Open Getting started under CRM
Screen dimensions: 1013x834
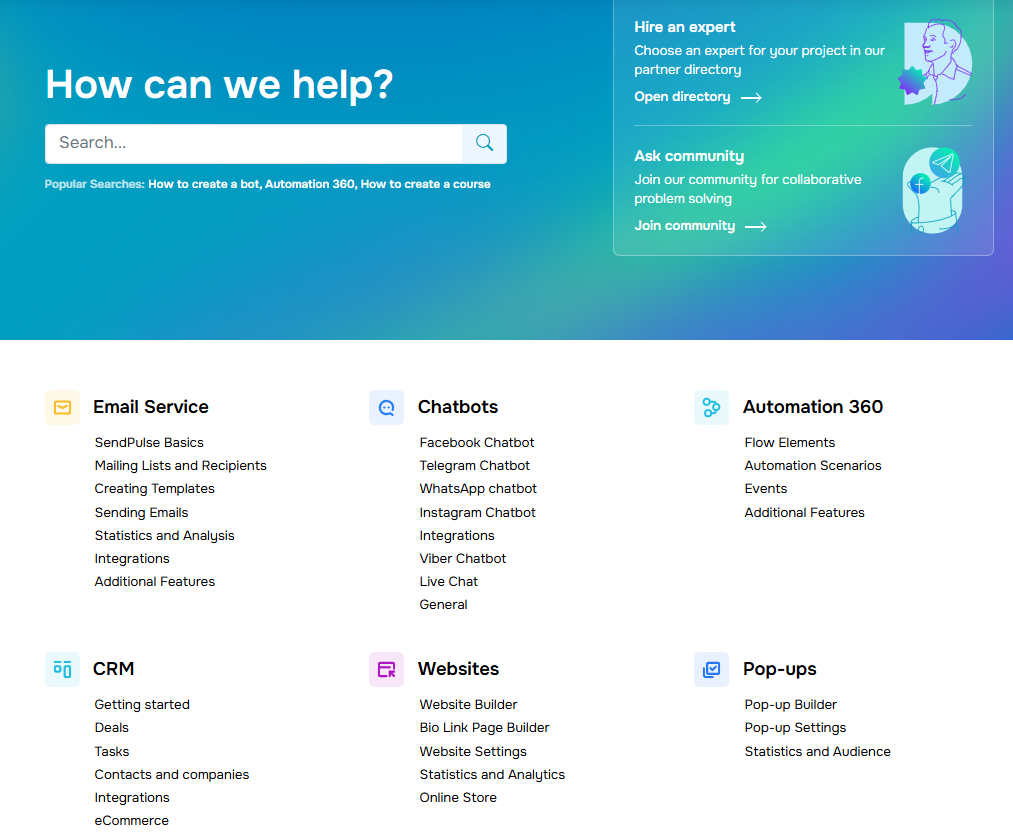tap(142, 705)
